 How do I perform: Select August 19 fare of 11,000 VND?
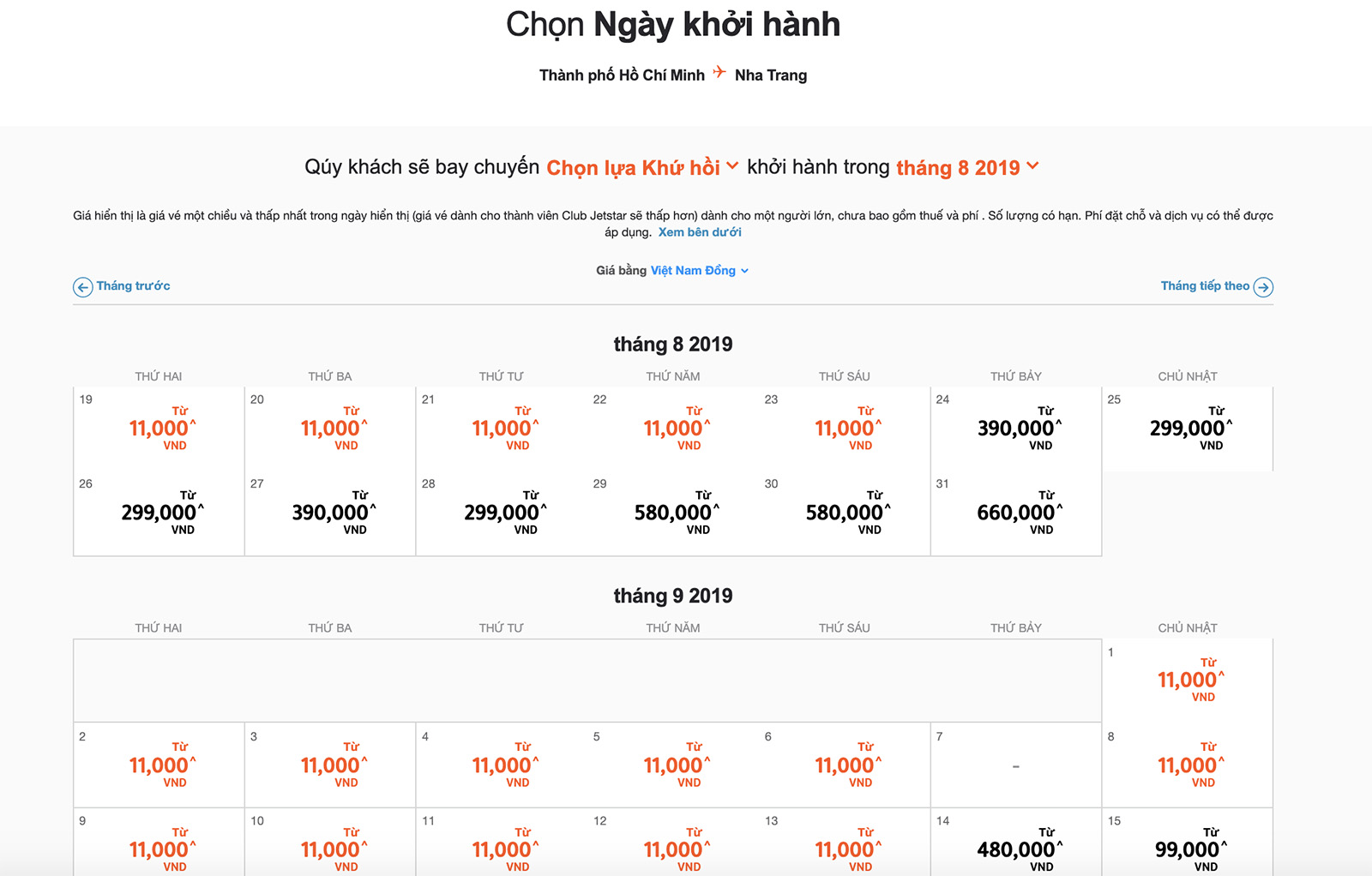click(x=159, y=428)
